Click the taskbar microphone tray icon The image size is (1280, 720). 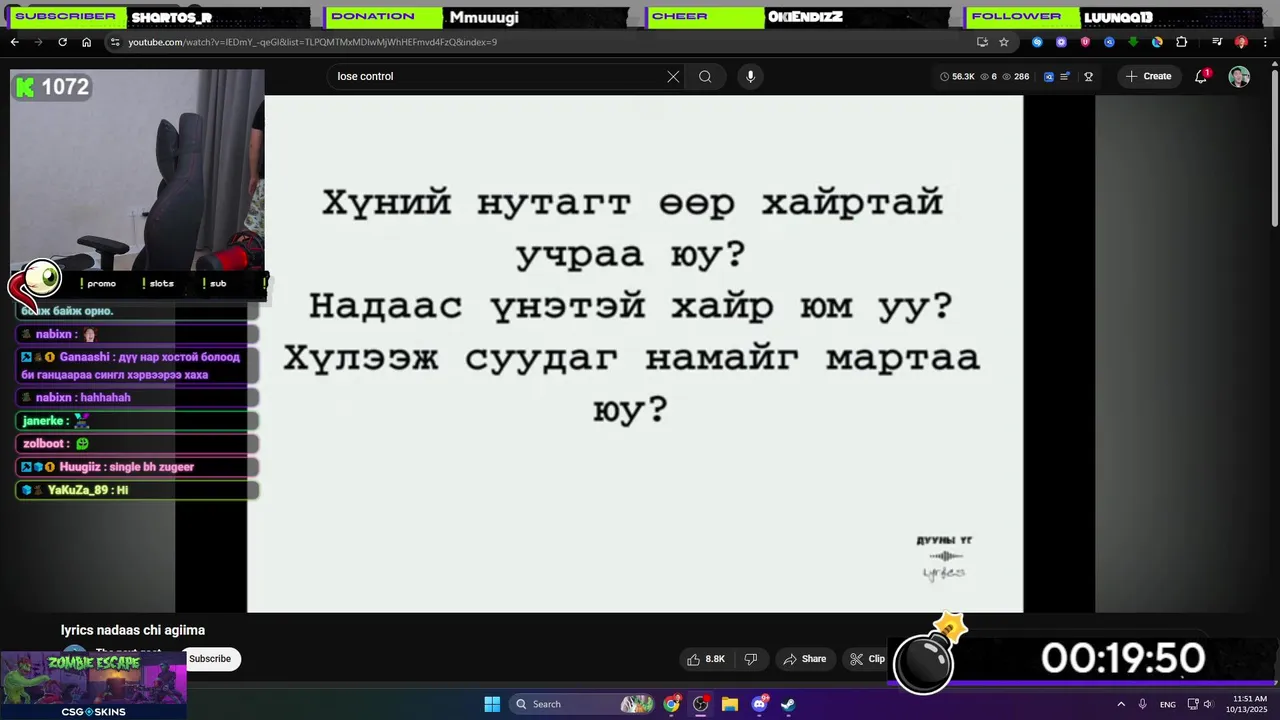tap(1142, 704)
